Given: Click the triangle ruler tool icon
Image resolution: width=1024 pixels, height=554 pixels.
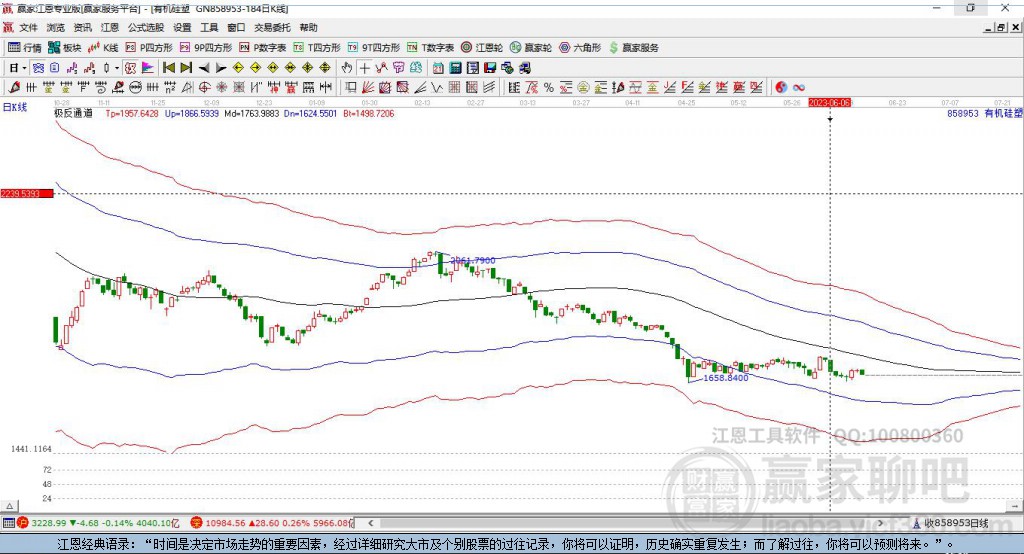Looking at the screenshot, I should point(187,88).
